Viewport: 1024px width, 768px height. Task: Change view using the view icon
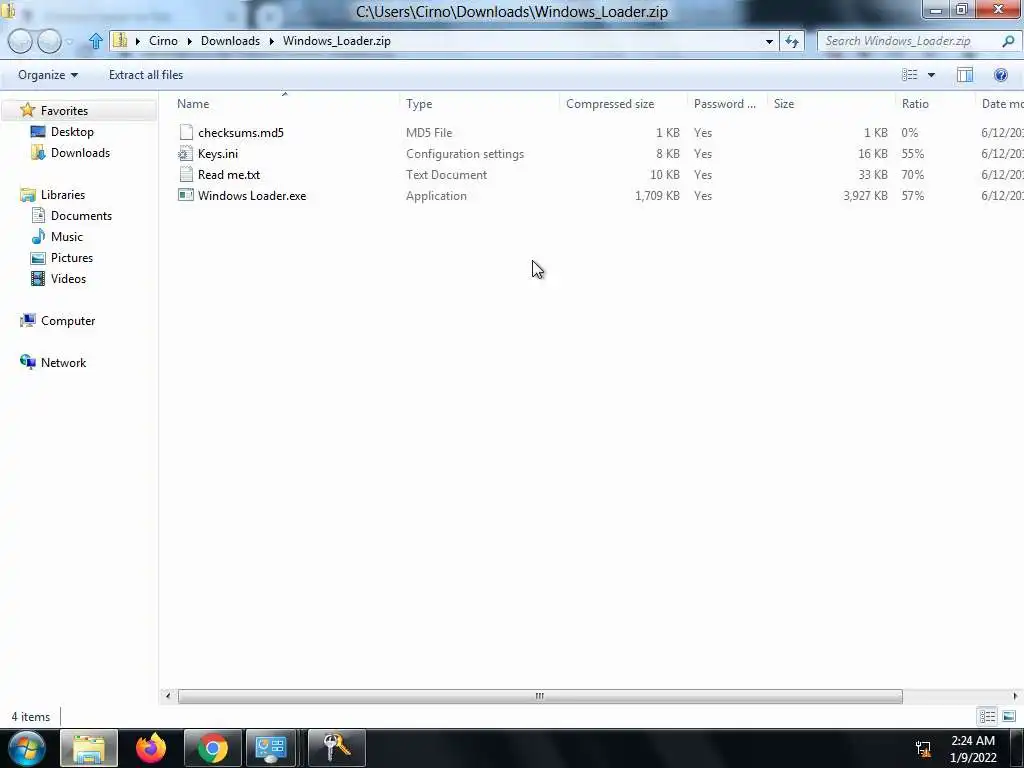tap(910, 75)
